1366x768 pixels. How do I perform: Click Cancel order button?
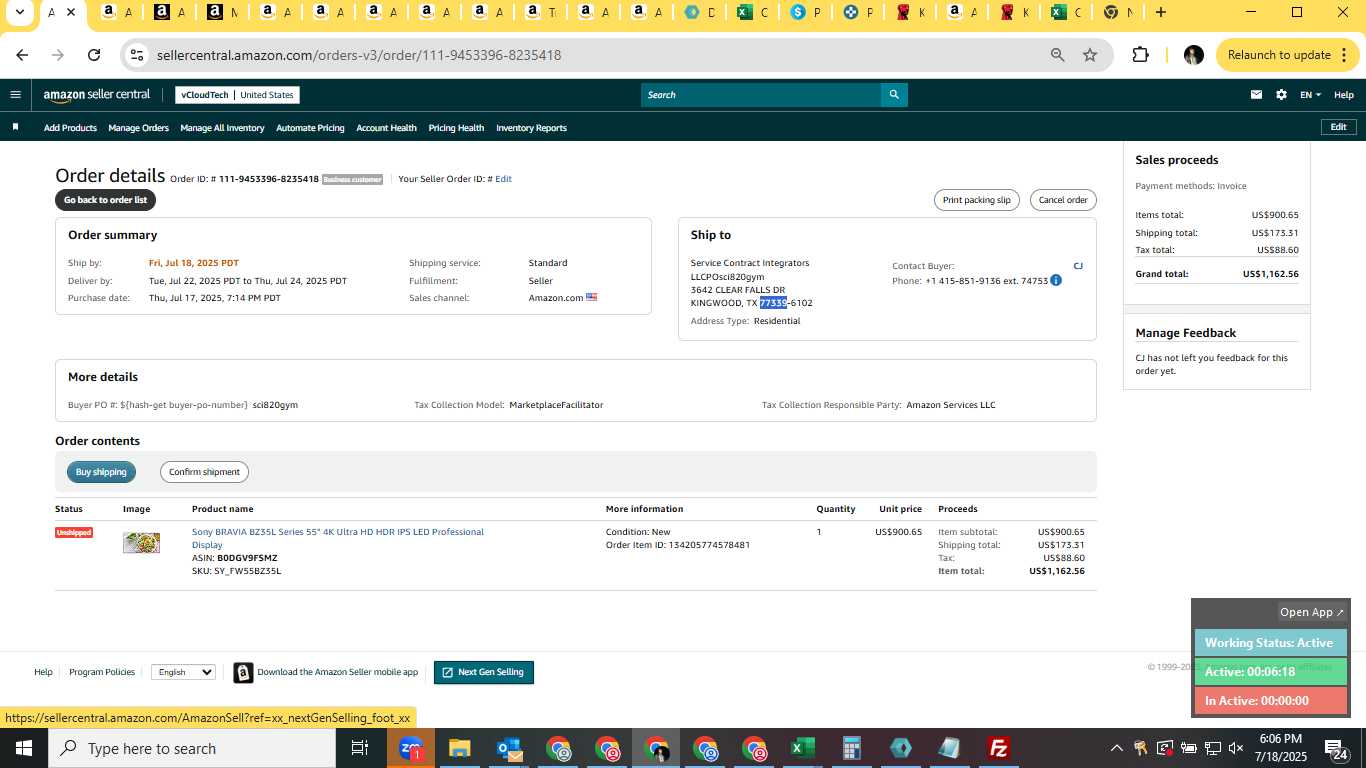(1063, 200)
